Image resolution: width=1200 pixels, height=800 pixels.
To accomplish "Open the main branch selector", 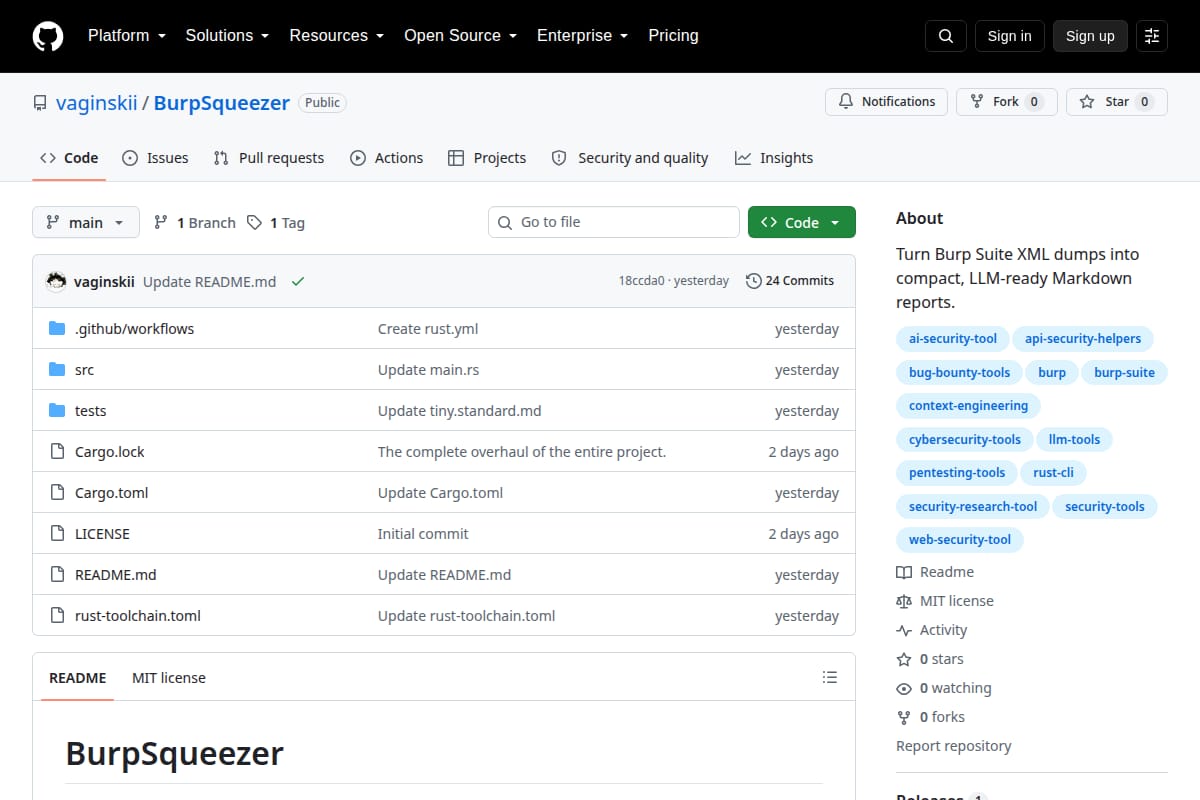I will click(x=86, y=222).
